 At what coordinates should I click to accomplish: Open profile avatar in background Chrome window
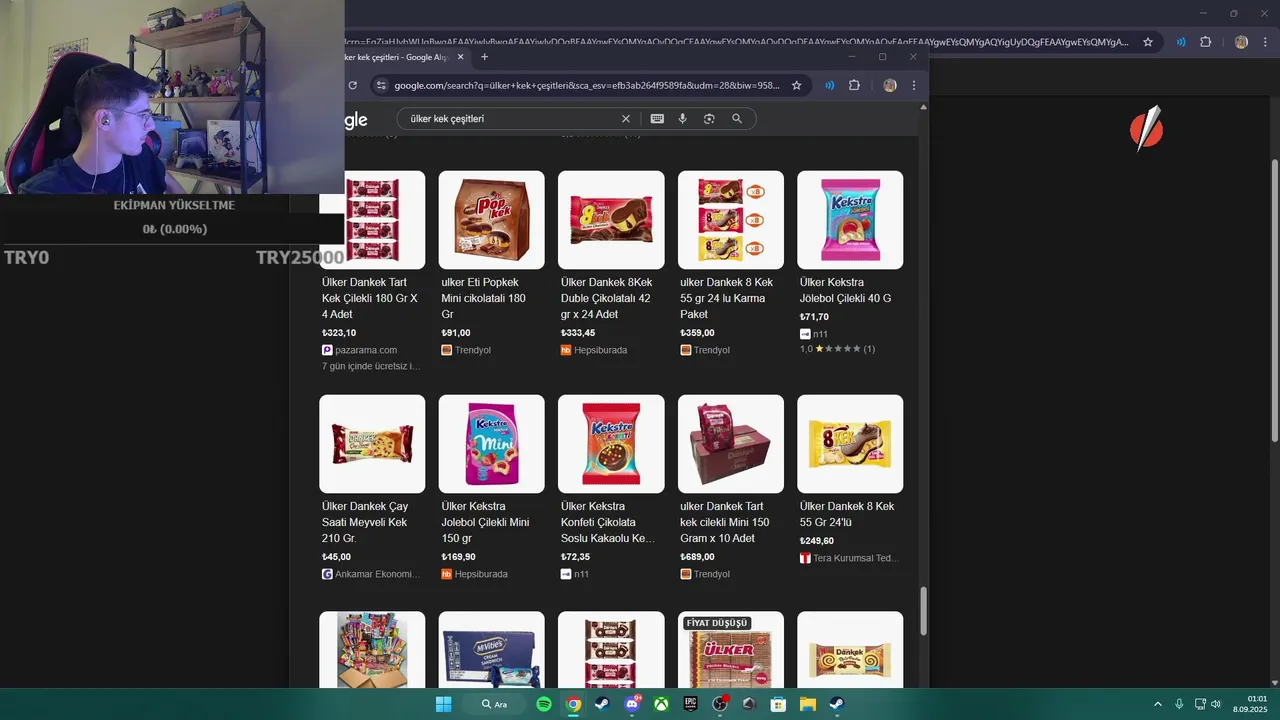1241,42
